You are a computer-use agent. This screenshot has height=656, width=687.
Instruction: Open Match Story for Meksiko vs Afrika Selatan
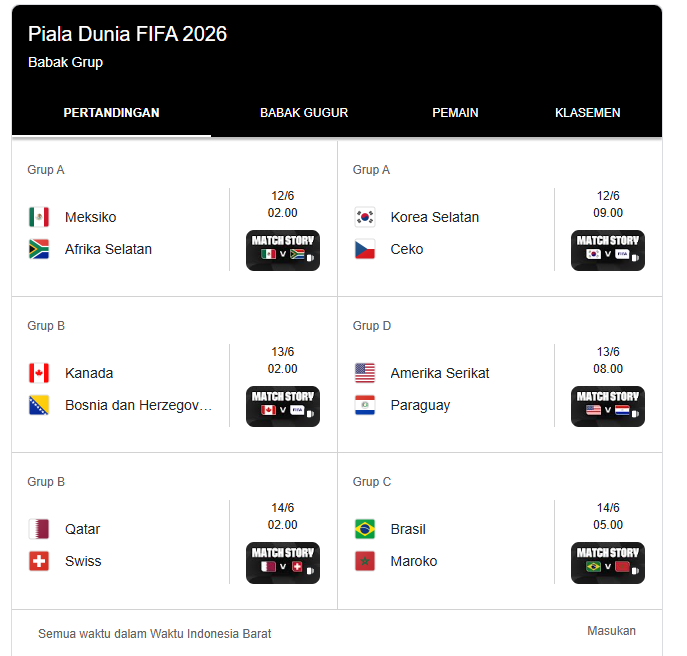point(283,250)
